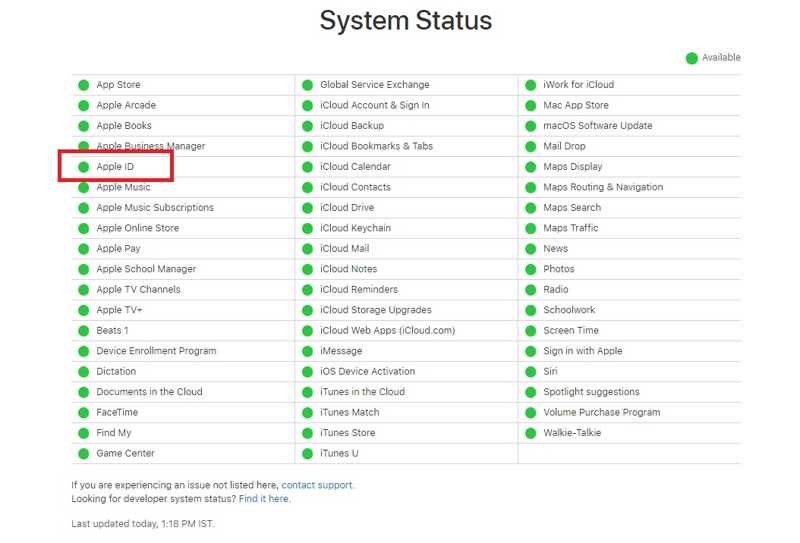Click the green status dot beside Find My
The height and width of the screenshot is (543, 800).
(x=84, y=433)
